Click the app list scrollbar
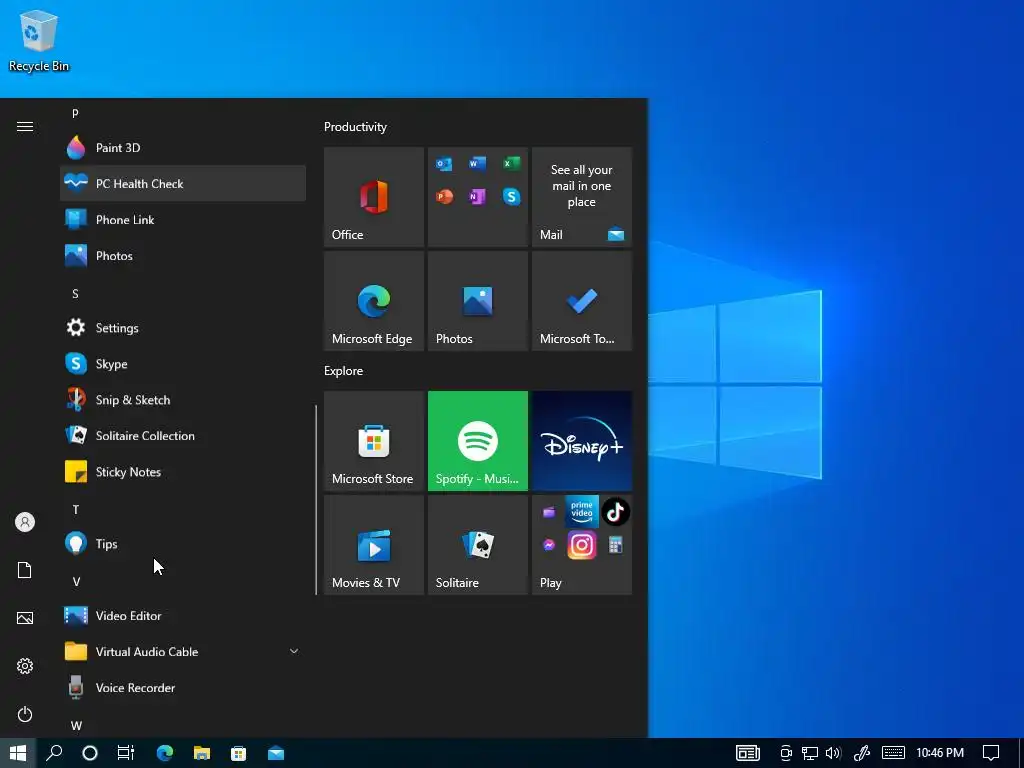 (x=316, y=500)
